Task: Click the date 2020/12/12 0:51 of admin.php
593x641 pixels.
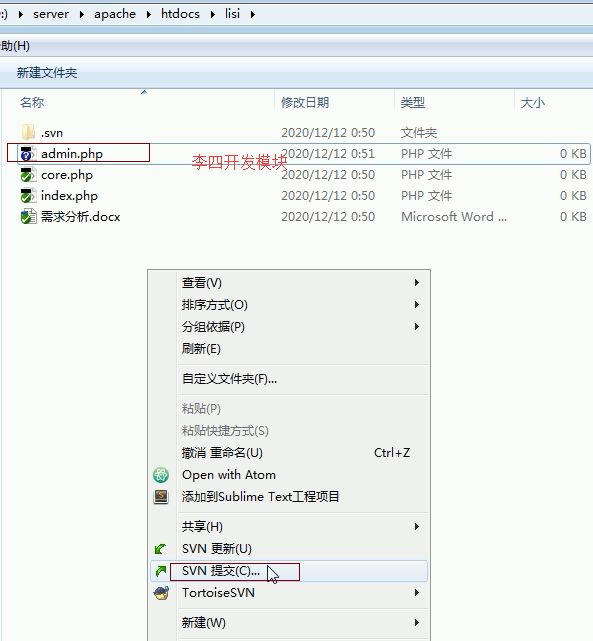Action: point(328,154)
